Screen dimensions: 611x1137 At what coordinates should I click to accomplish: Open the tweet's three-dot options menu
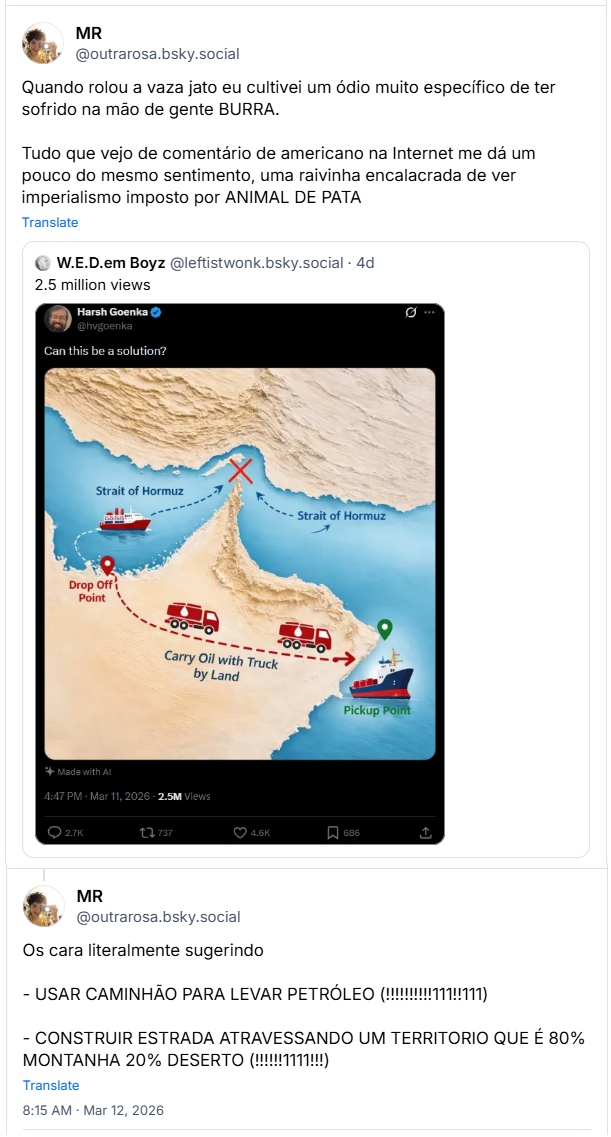430,311
